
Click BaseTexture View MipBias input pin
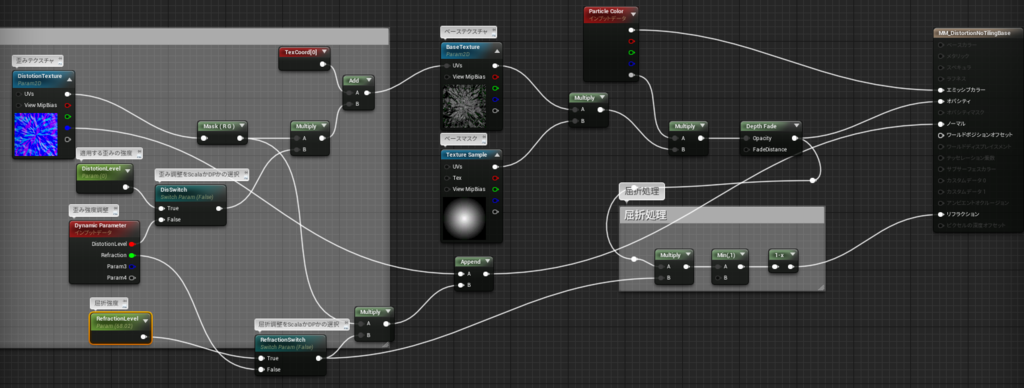447,77
